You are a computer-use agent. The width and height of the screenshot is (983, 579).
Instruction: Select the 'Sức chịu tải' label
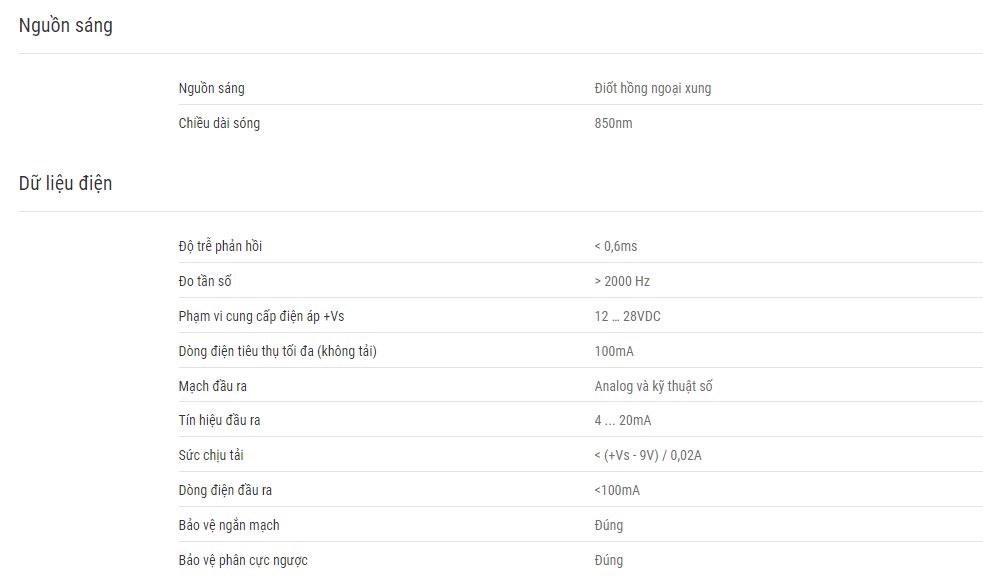point(211,456)
